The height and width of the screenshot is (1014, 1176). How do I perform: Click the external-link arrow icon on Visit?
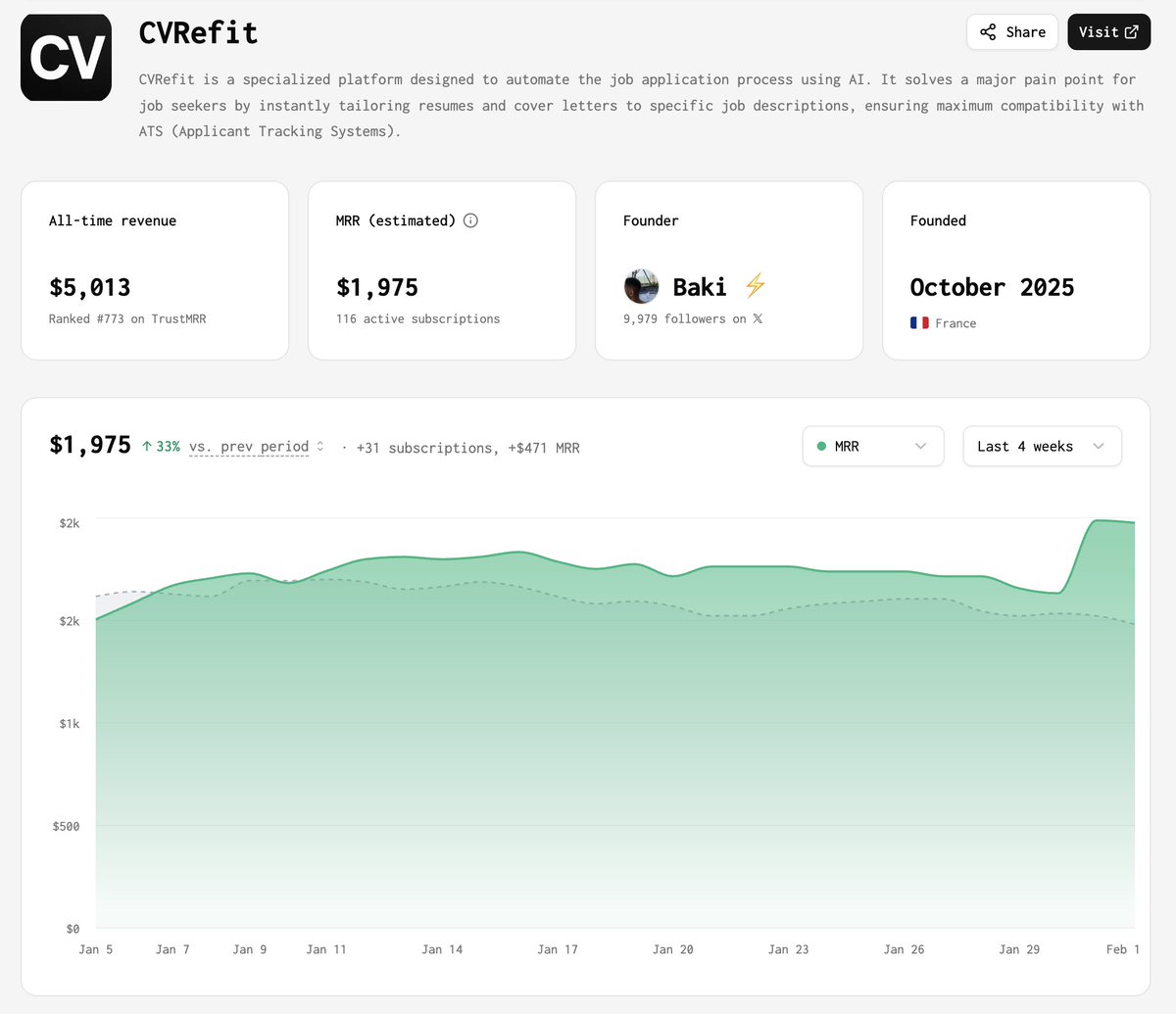pyautogui.click(x=1131, y=32)
